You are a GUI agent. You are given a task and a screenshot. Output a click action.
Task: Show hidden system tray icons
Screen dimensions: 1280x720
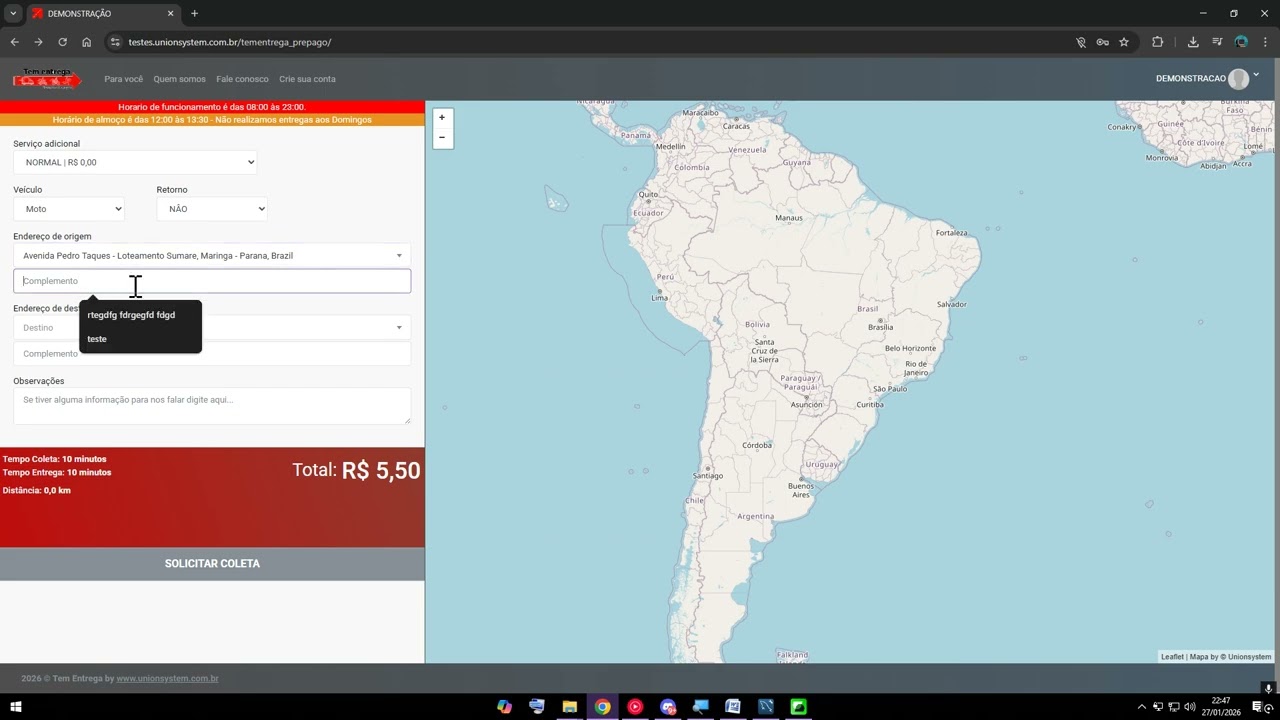pos(1142,707)
